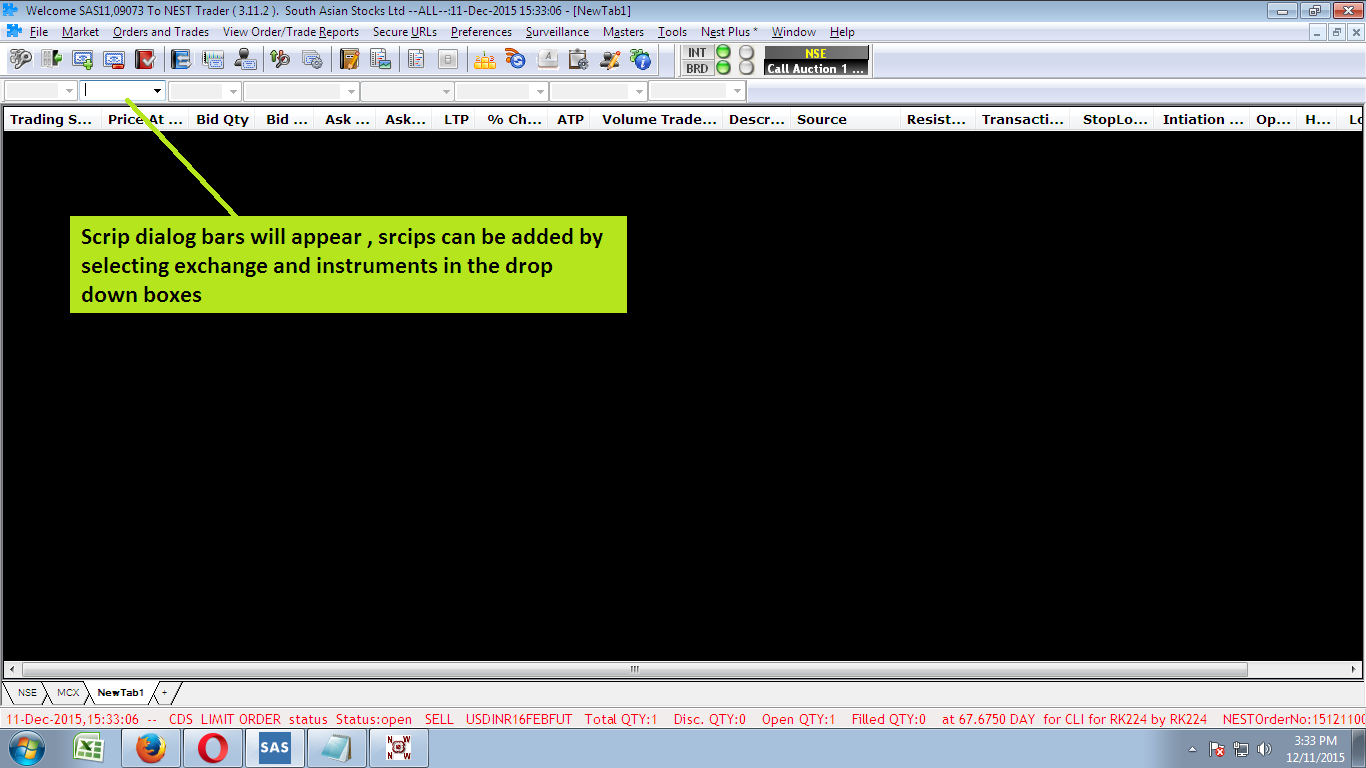Screen dimensions: 1366x768
Task: Open the notebook with pencil icon
Action: pyautogui.click(x=349, y=60)
